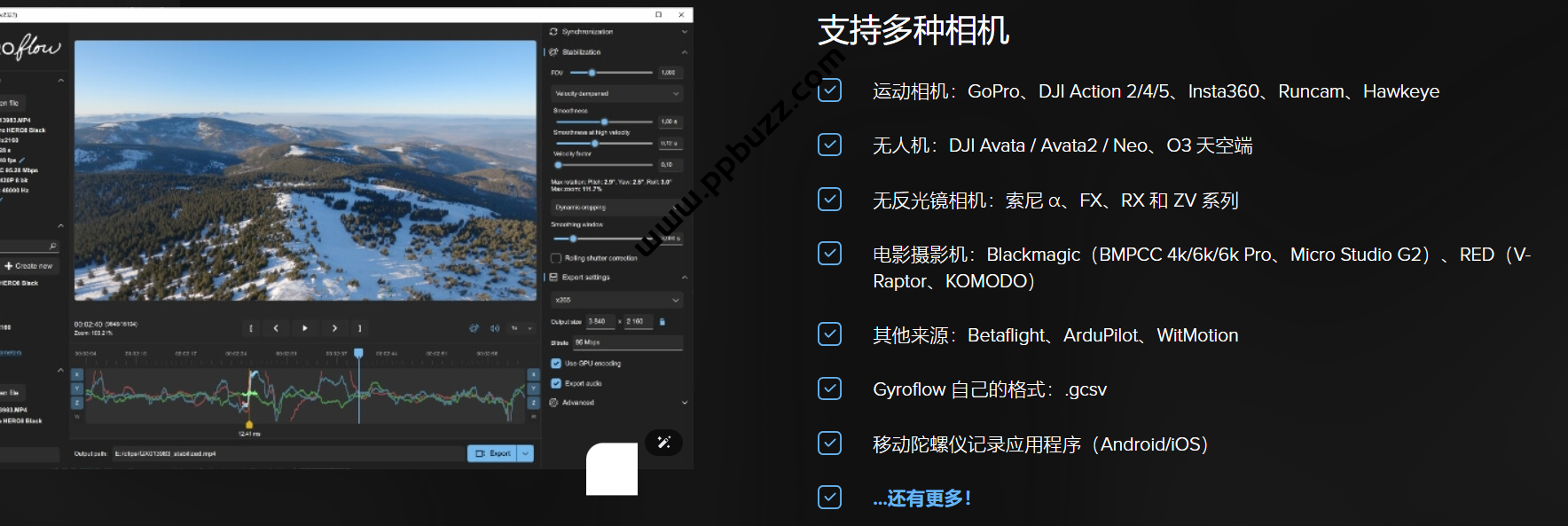Click the Smoothness at high velocity value field
This screenshot has height=526, width=1568.
coord(670,143)
